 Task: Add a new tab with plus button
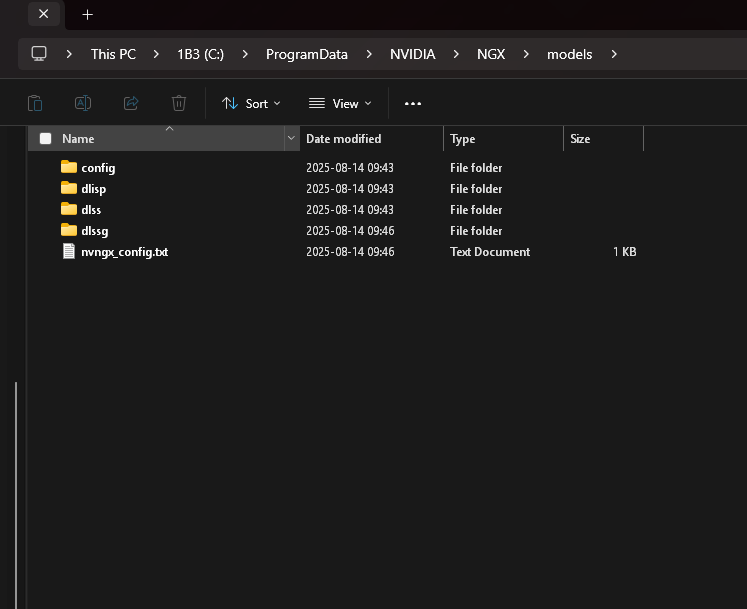(87, 14)
